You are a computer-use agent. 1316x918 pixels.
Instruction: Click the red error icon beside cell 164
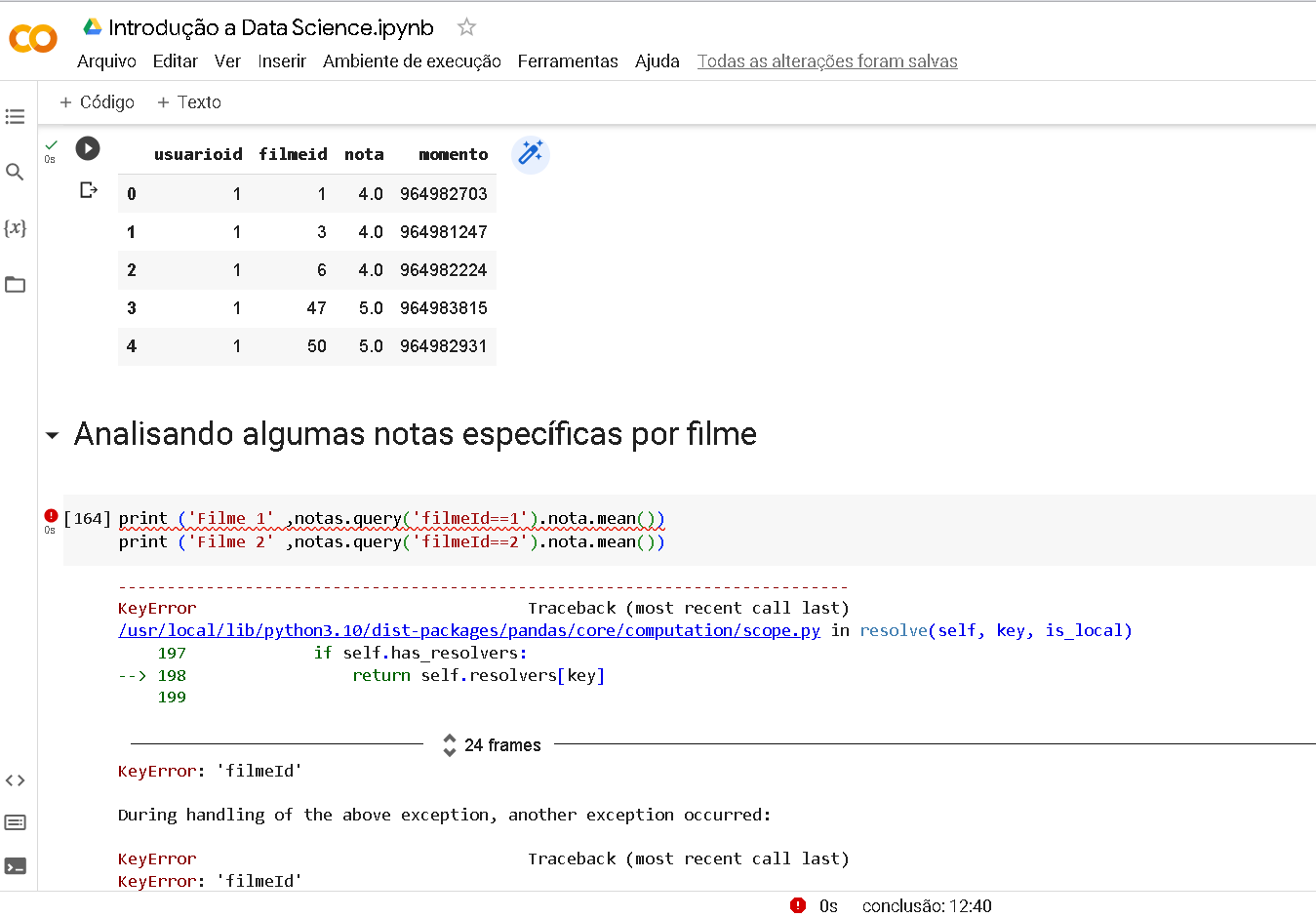51,515
